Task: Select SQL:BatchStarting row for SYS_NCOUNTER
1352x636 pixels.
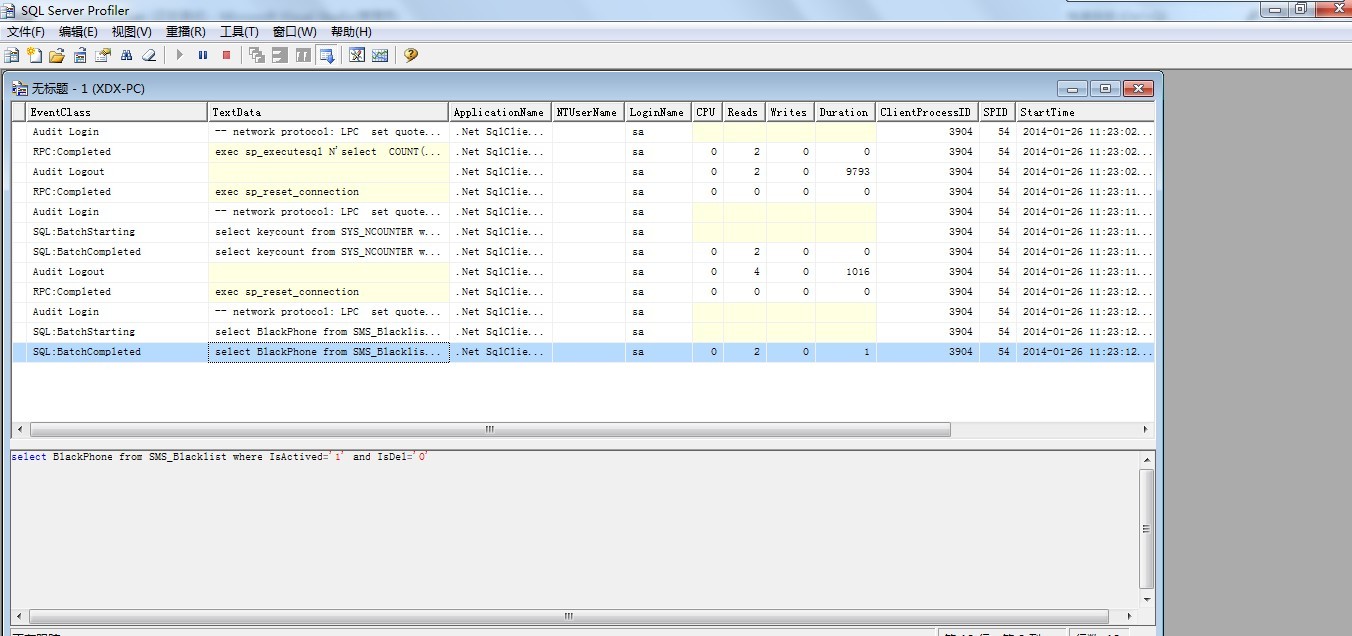Action: [583, 232]
